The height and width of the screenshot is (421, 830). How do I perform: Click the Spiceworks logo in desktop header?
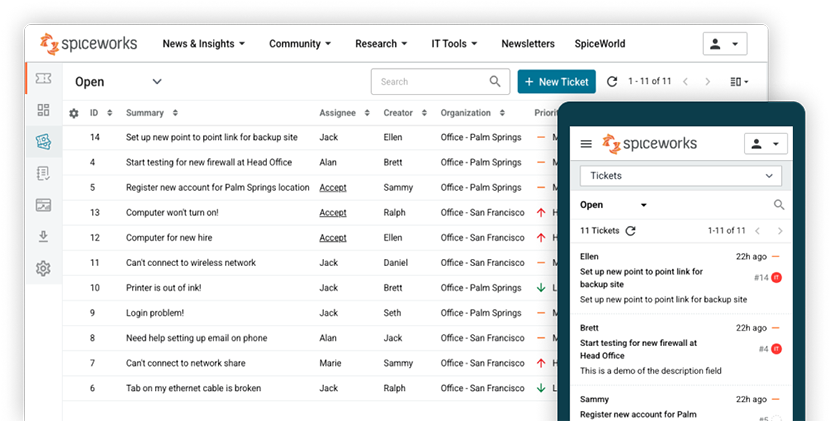(88, 44)
